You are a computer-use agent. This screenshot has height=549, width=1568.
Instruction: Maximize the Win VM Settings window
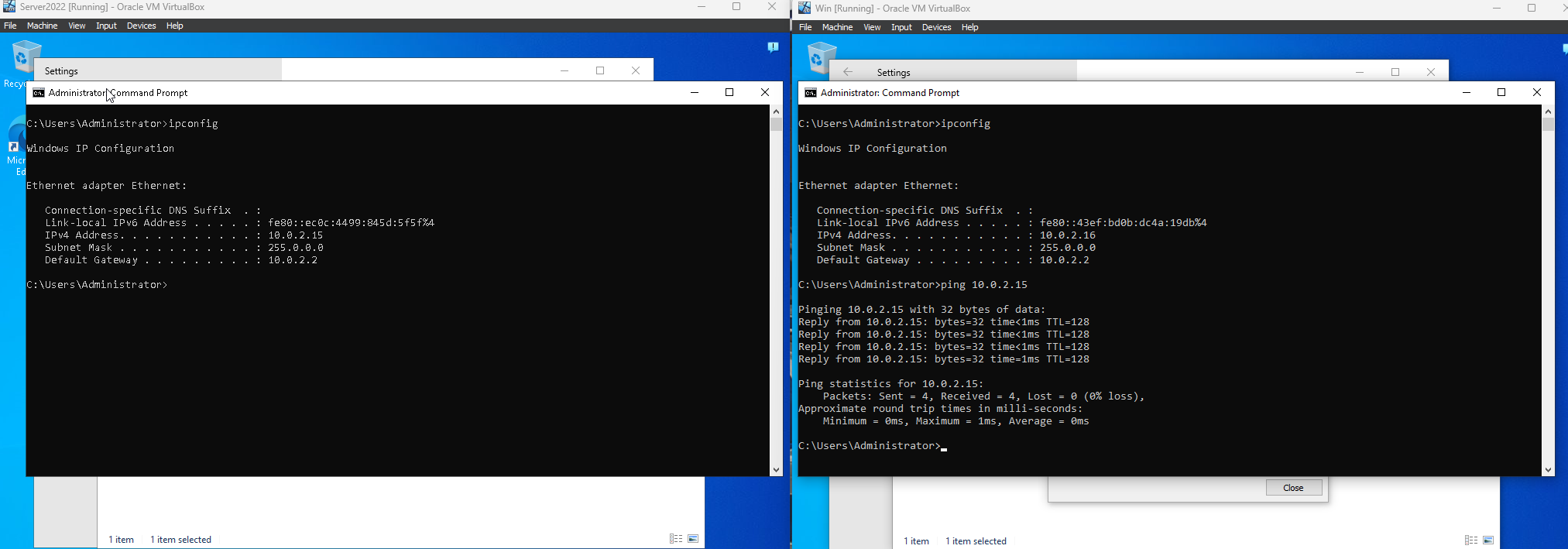pyautogui.click(x=1395, y=72)
